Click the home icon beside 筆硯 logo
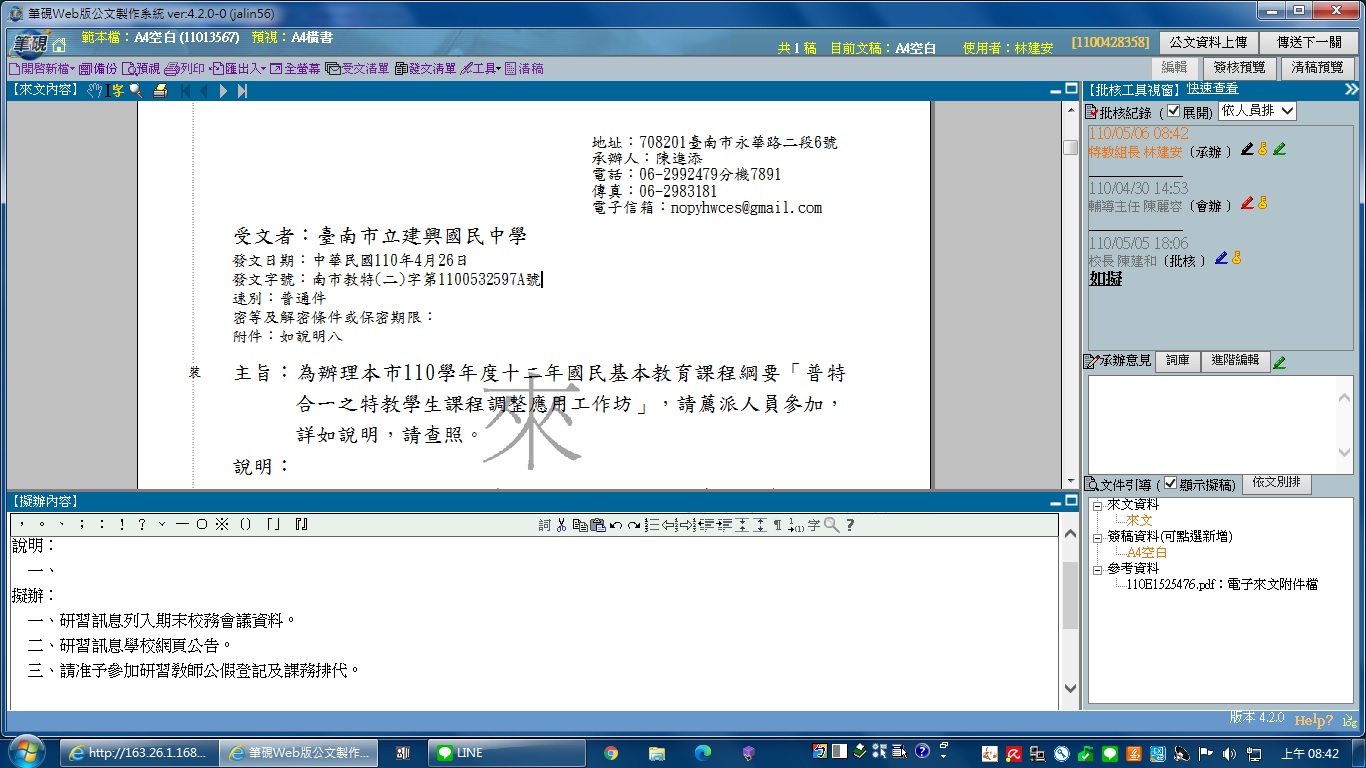 click(x=59, y=44)
